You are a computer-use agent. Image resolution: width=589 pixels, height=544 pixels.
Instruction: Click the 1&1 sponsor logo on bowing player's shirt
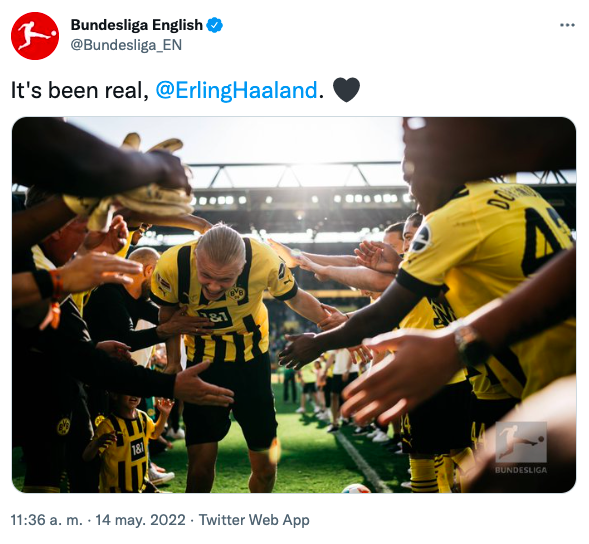click(214, 317)
